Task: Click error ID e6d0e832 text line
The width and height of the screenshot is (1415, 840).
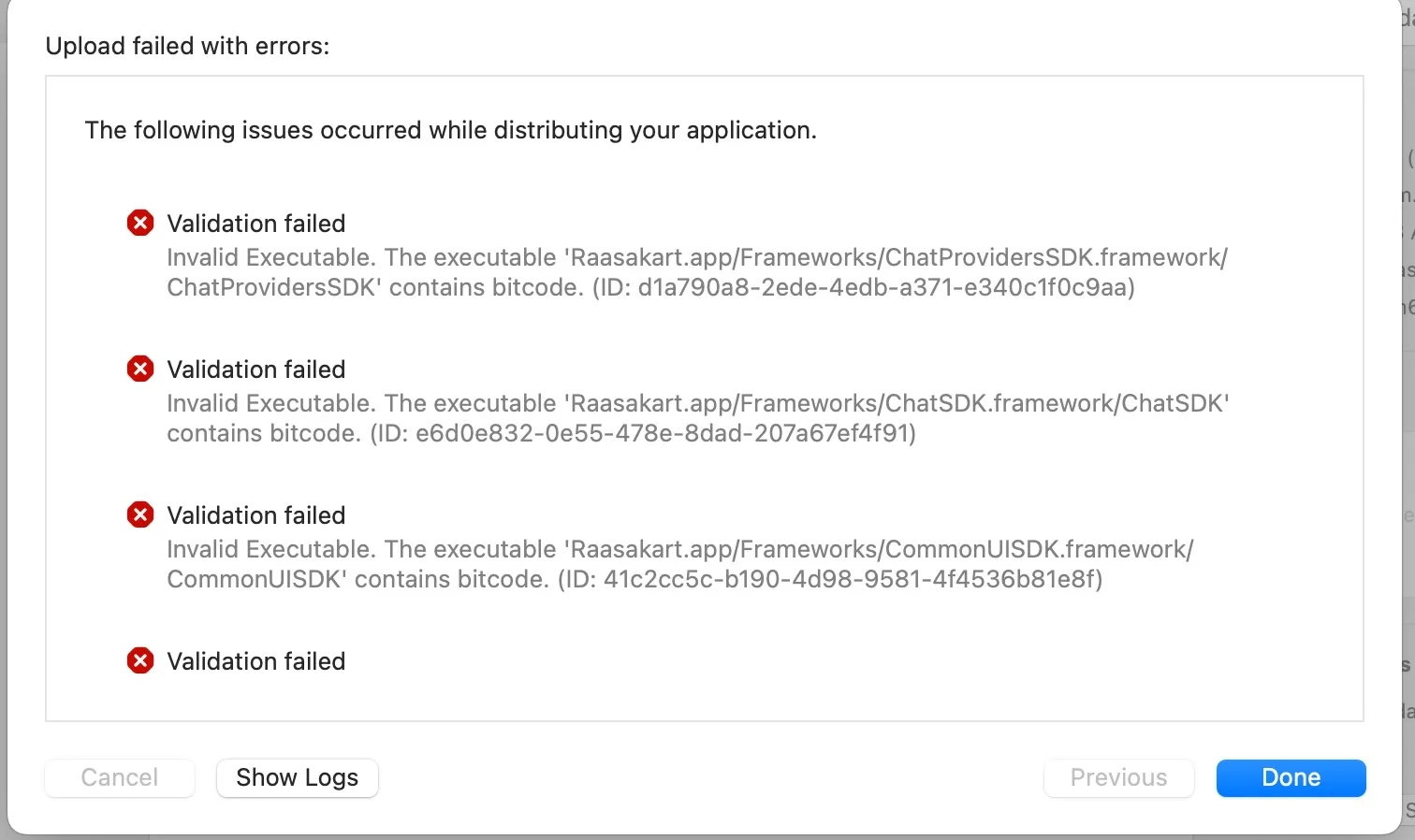Action: pos(542,433)
